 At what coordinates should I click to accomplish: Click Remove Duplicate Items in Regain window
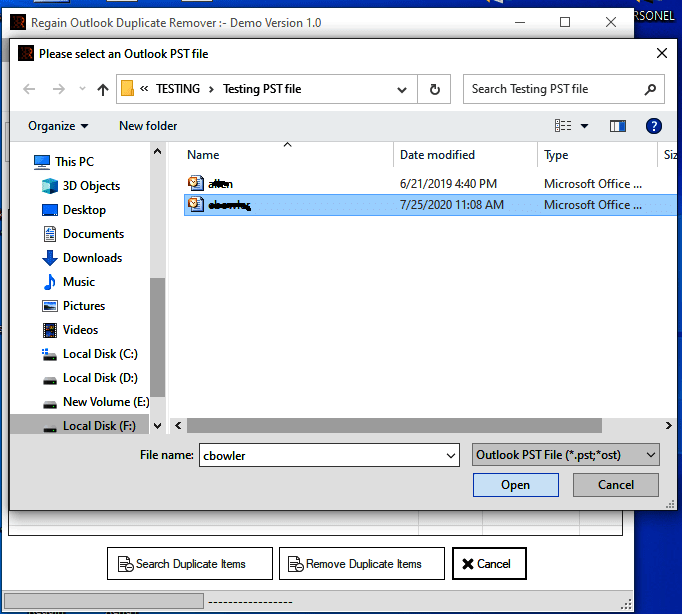(361, 564)
